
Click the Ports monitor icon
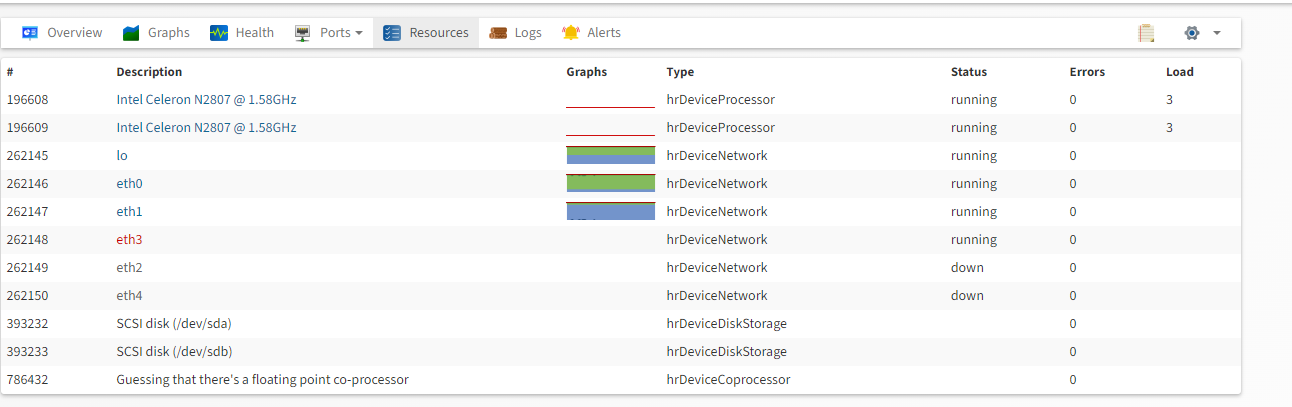click(x=303, y=33)
